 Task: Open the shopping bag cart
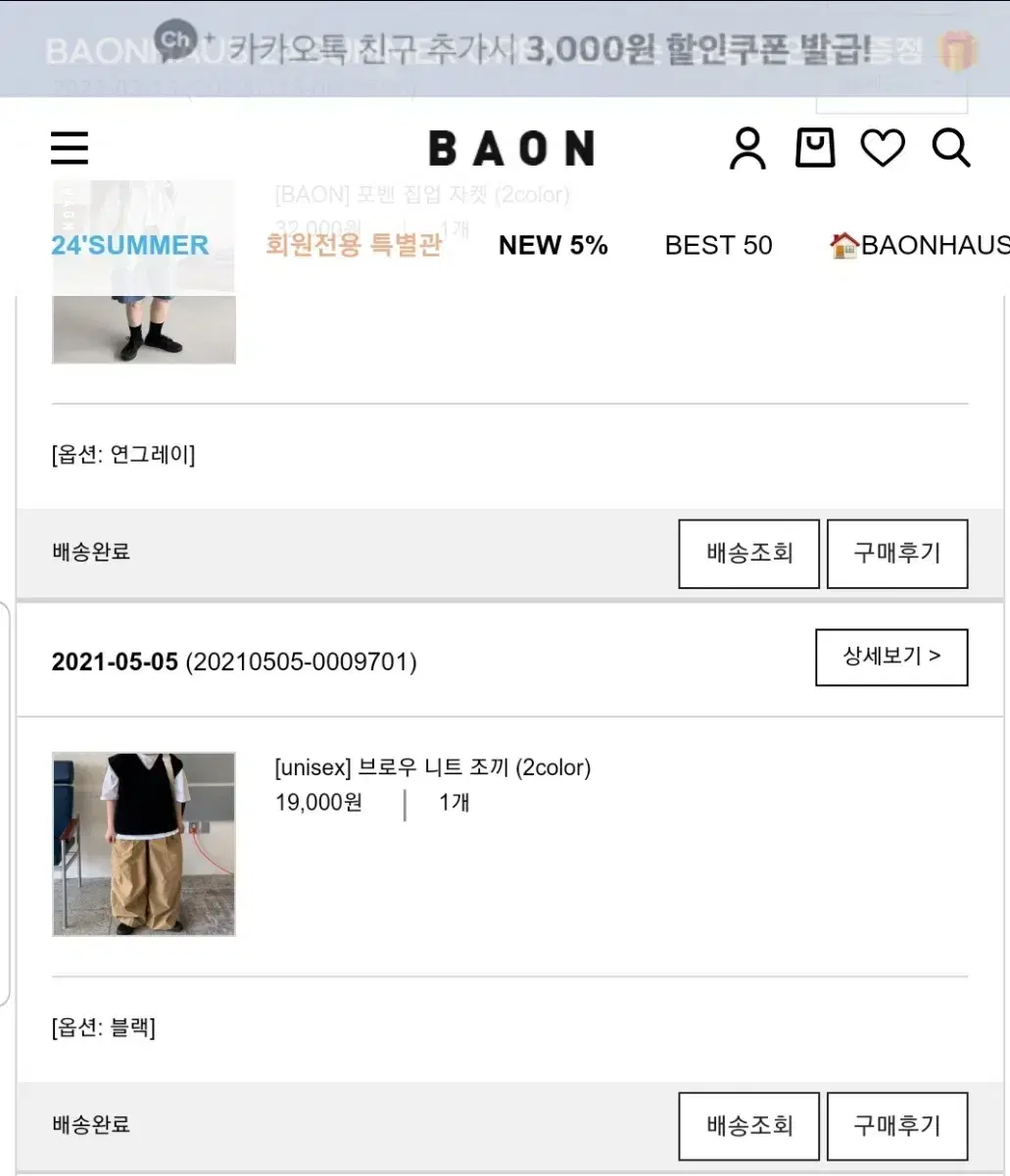pos(815,149)
